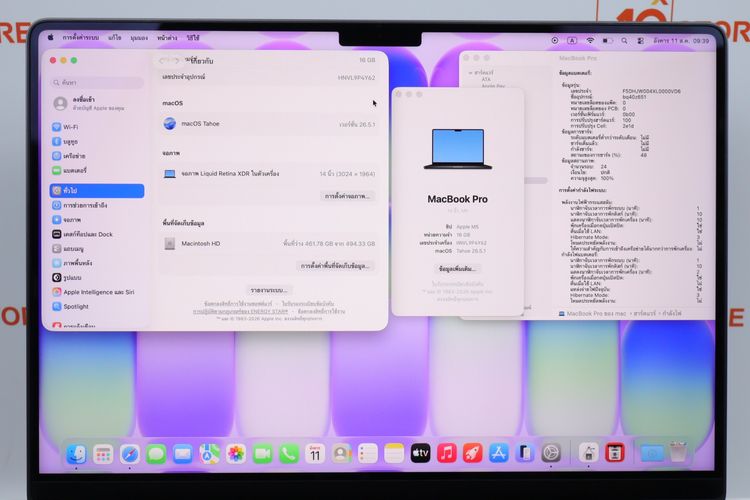Click the macOS Tahoe version row
The width and height of the screenshot is (750, 500).
point(269,124)
